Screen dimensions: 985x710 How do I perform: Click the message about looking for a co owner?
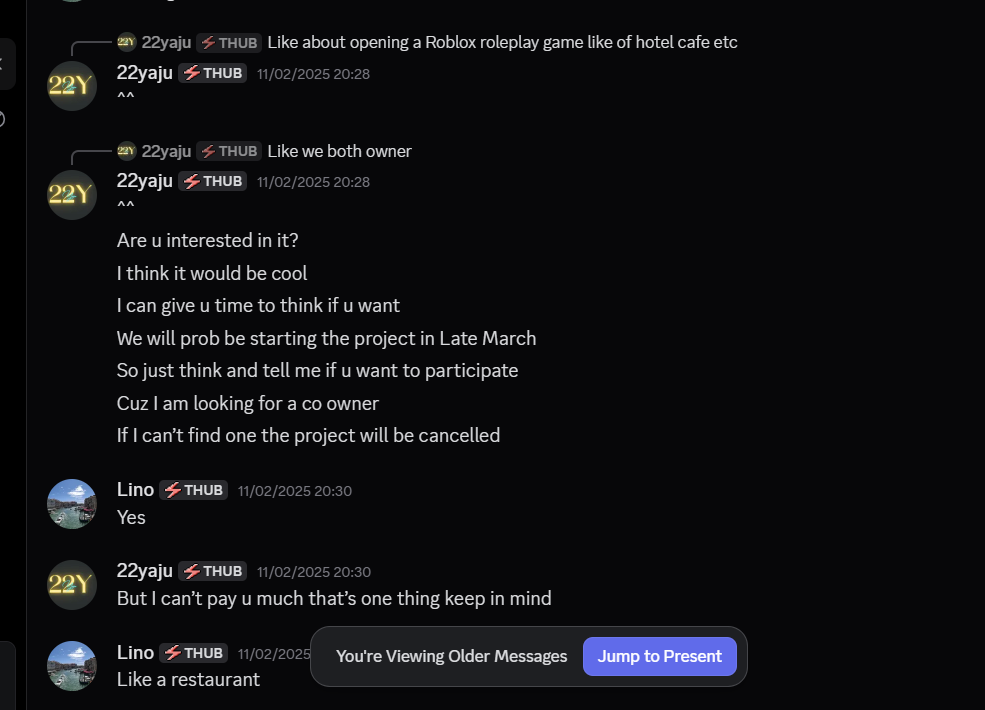pos(247,403)
